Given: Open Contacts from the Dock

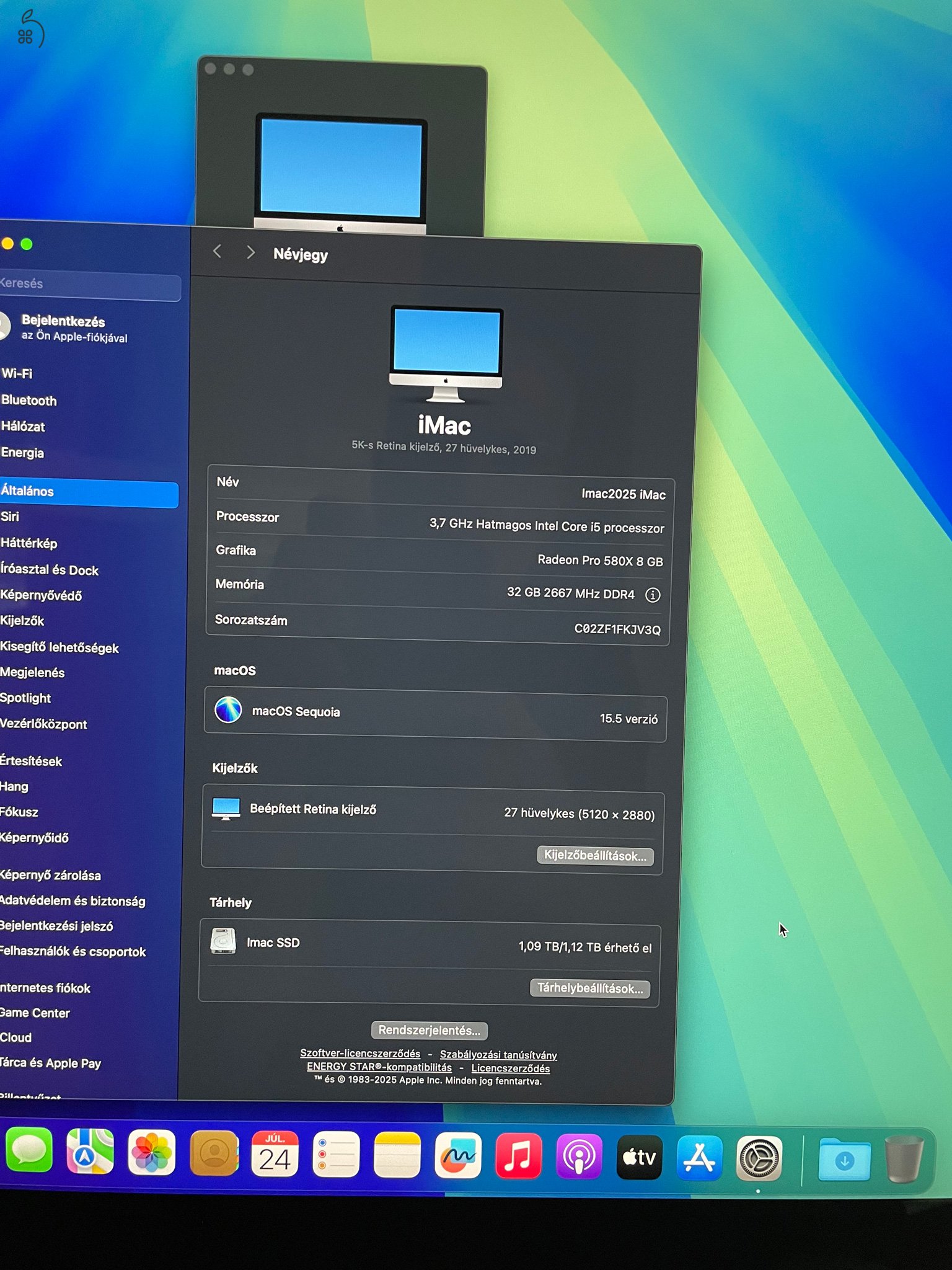Looking at the screenshot, I should click(x=214, y=1154).
